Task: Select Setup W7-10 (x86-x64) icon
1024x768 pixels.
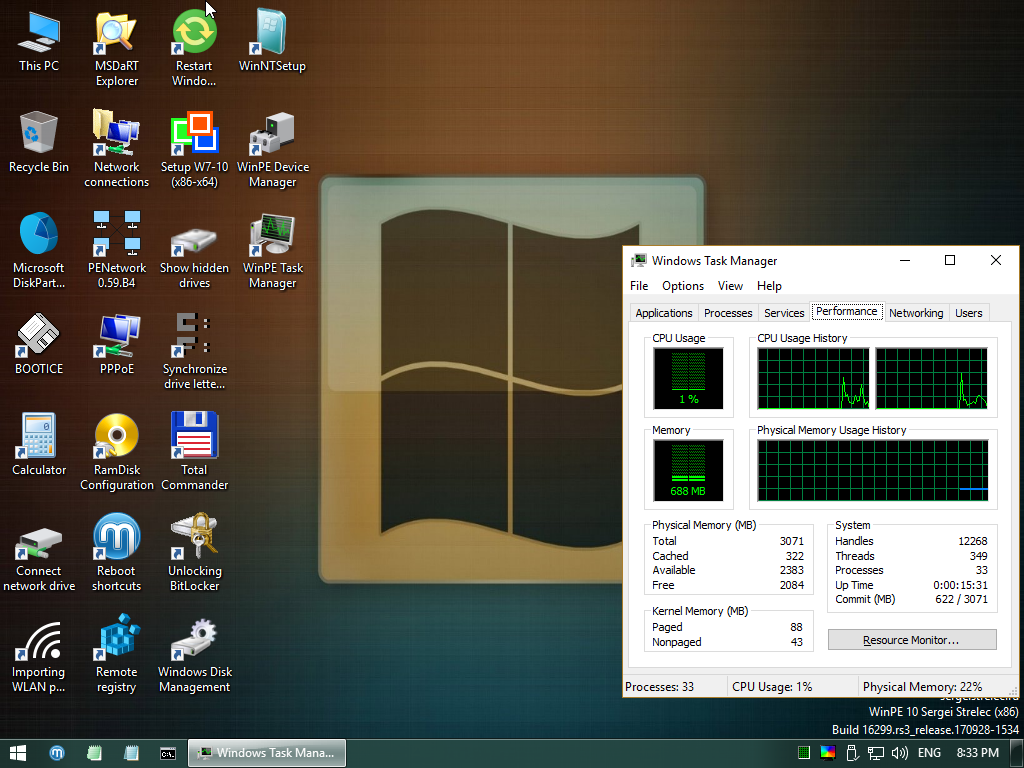Action: pos(194,149)
